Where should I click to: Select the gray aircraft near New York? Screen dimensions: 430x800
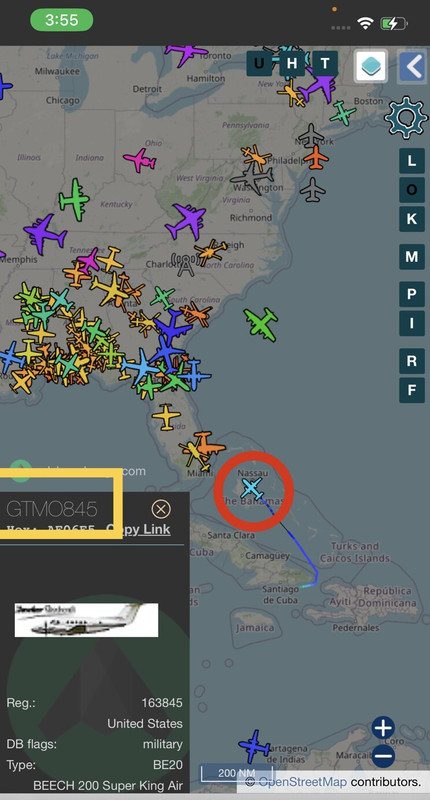(311, 136)
